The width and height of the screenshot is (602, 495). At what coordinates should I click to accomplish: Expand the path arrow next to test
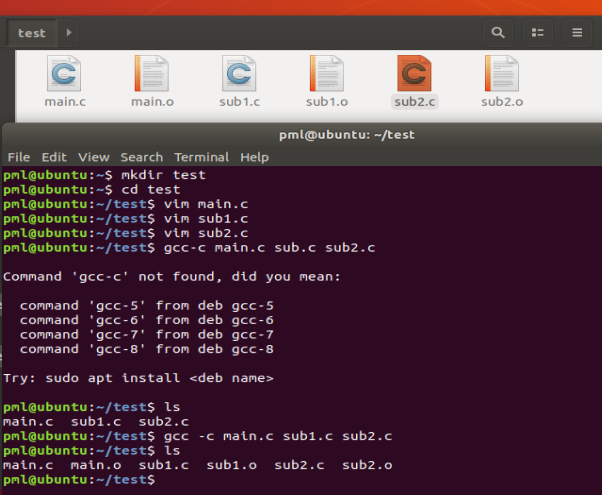(x=68, y=33)
